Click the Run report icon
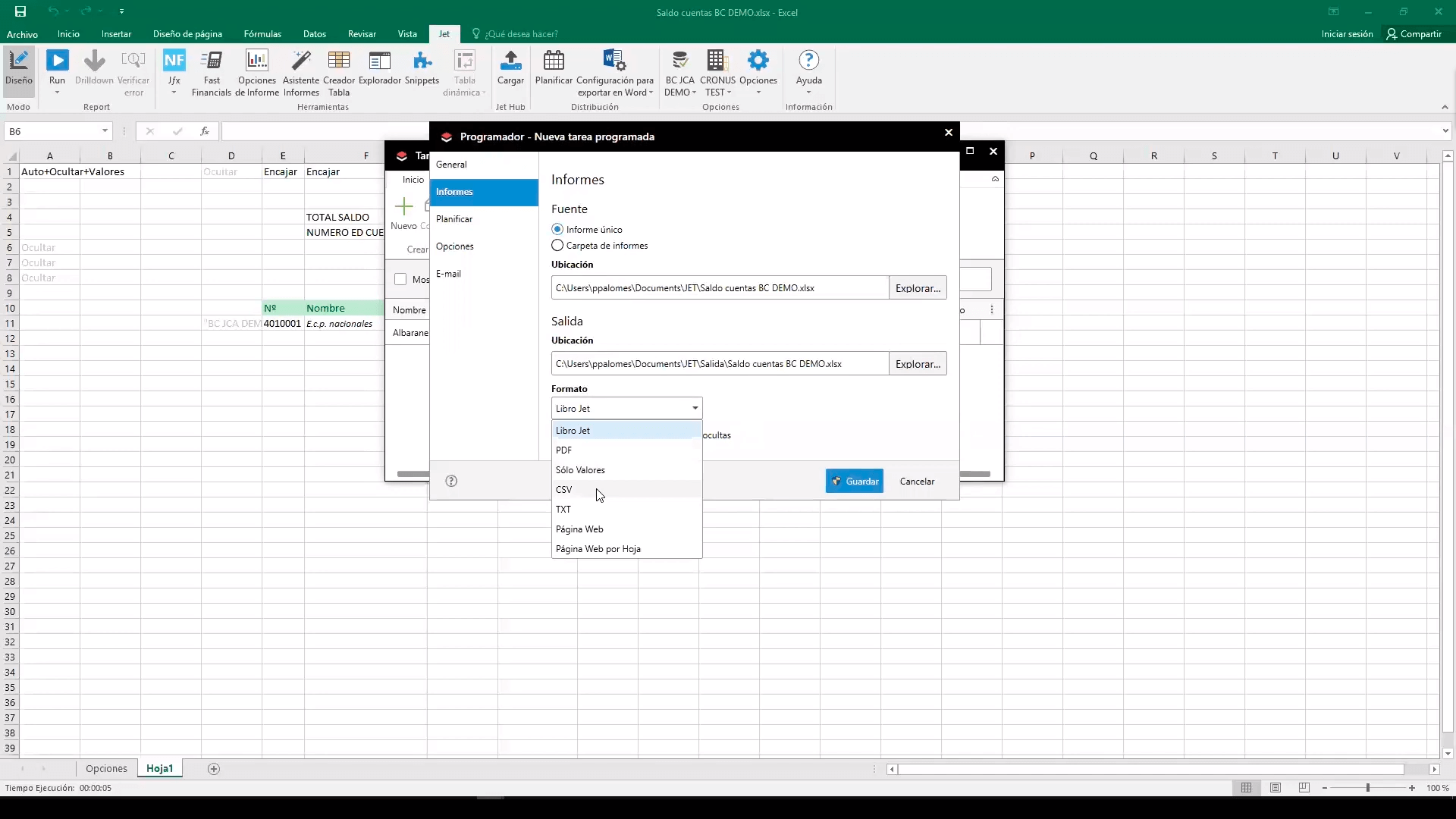This screenshot has height=819, width=1456. tap(57, 67)
